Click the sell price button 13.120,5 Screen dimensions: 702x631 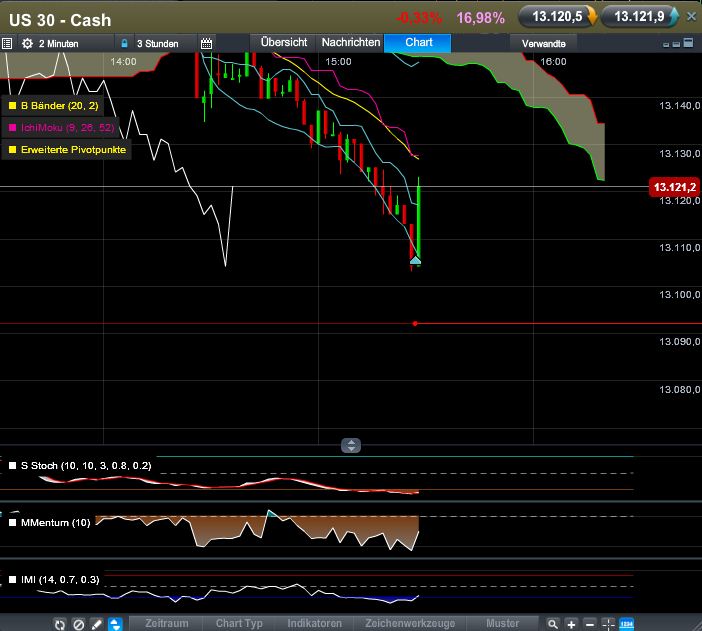pyautogui.click(x=557, y=17)
